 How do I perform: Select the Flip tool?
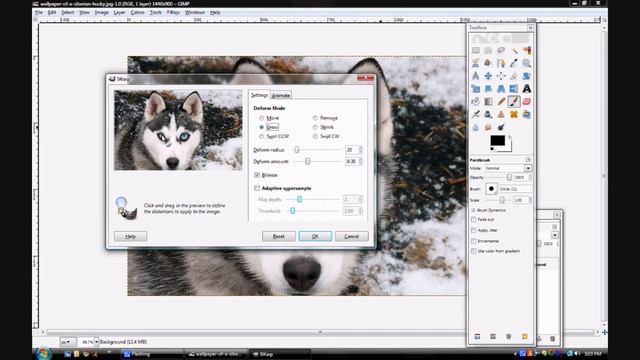click(514, 89)
